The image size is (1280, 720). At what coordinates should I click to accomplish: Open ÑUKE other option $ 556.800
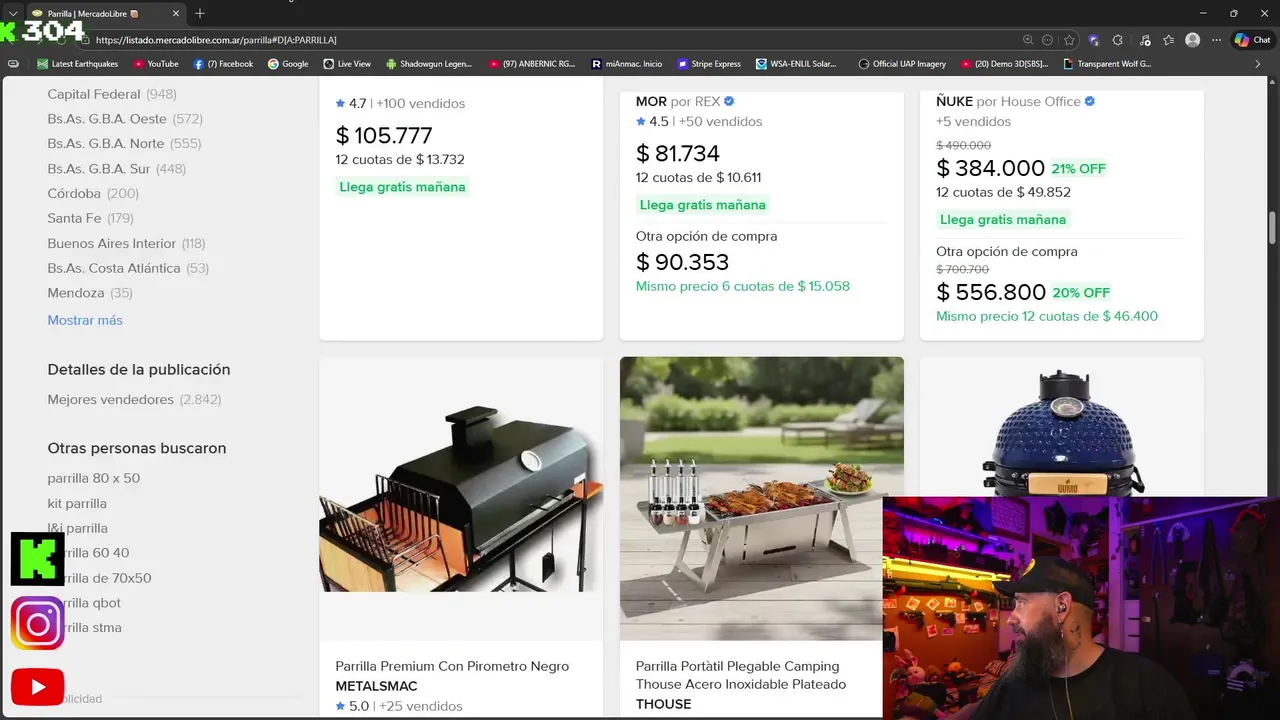tap(991, 293)
